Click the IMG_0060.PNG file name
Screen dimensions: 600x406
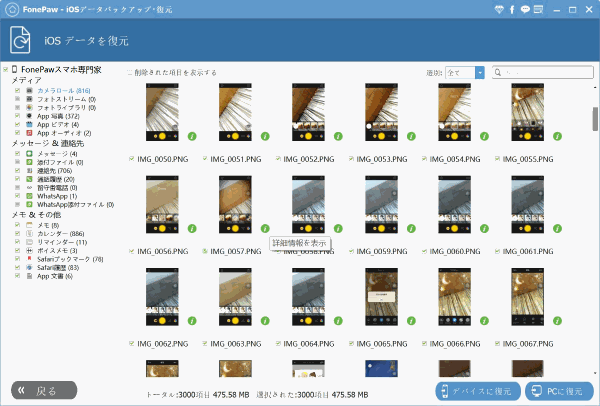coord(455,251)
